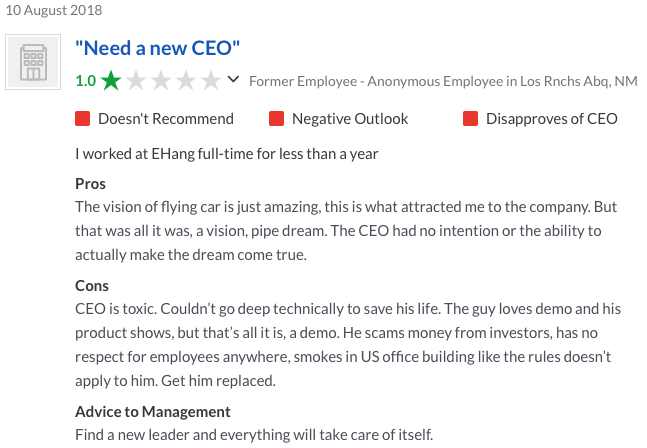Click the Disapproves of CEO label
This screenshot has height=448, width=647.
[552, 119]
